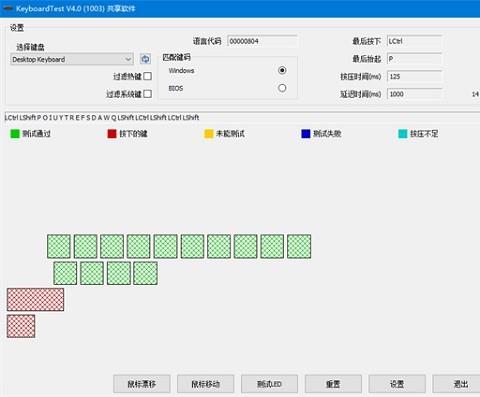Open 设置 settings button at the bottom
This screenshot has height=397, width=480.
pos(397,384)
